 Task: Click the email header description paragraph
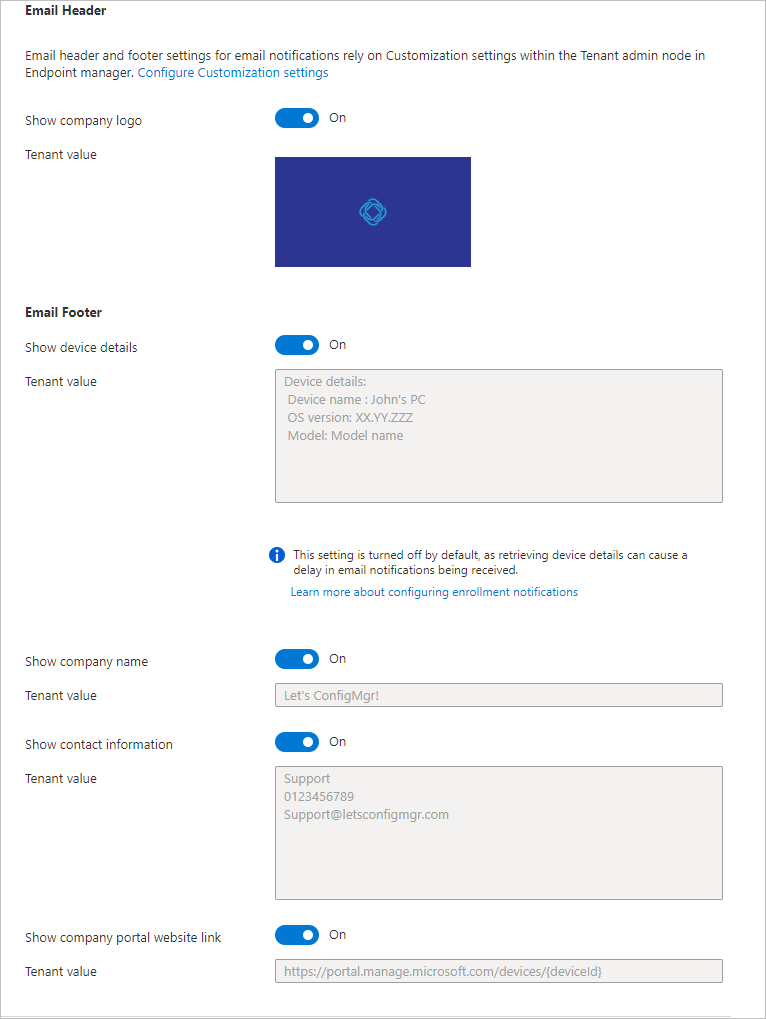[x=365, y=64]
